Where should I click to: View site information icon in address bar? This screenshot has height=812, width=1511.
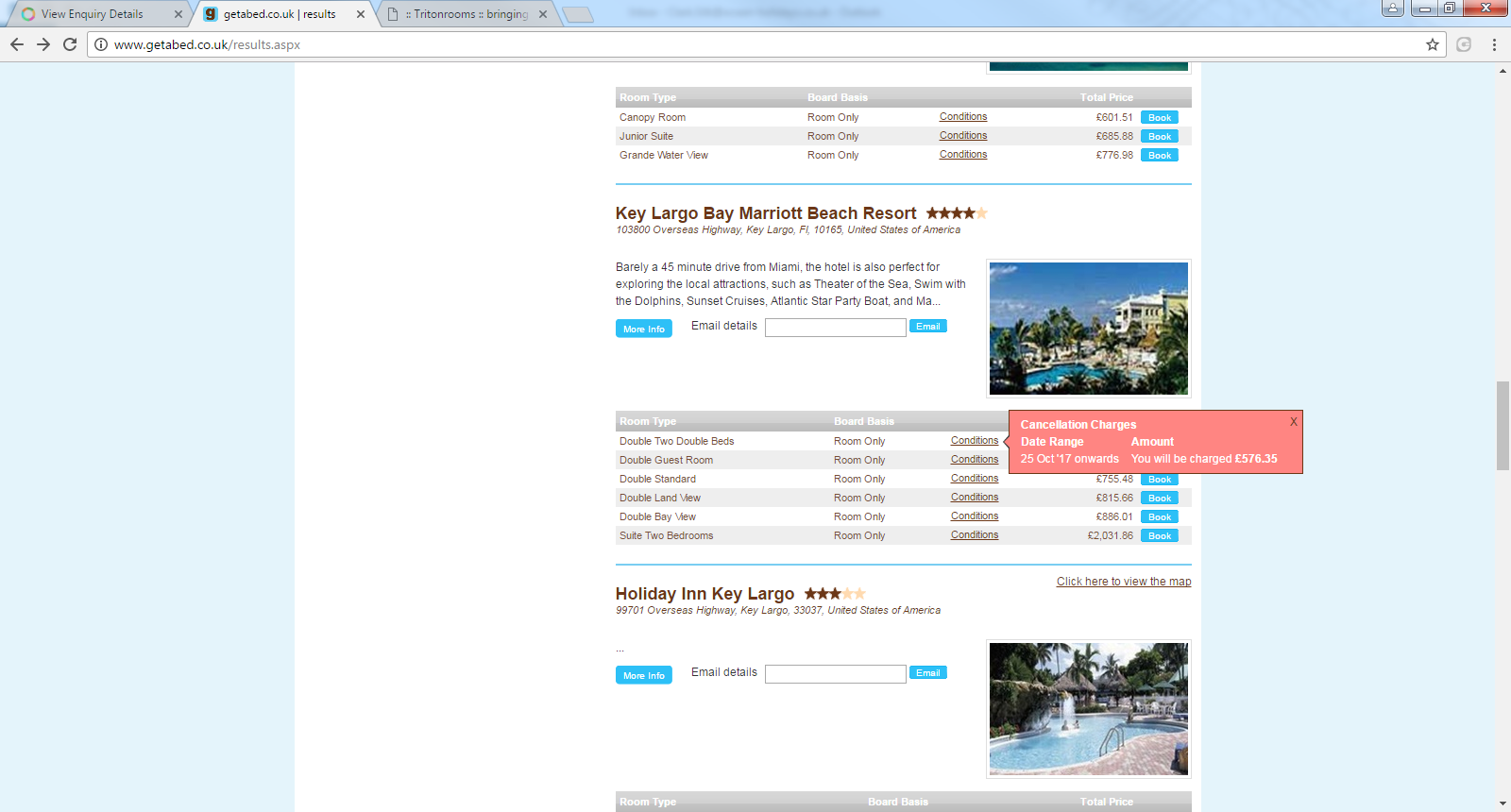(x=101, y=44)
